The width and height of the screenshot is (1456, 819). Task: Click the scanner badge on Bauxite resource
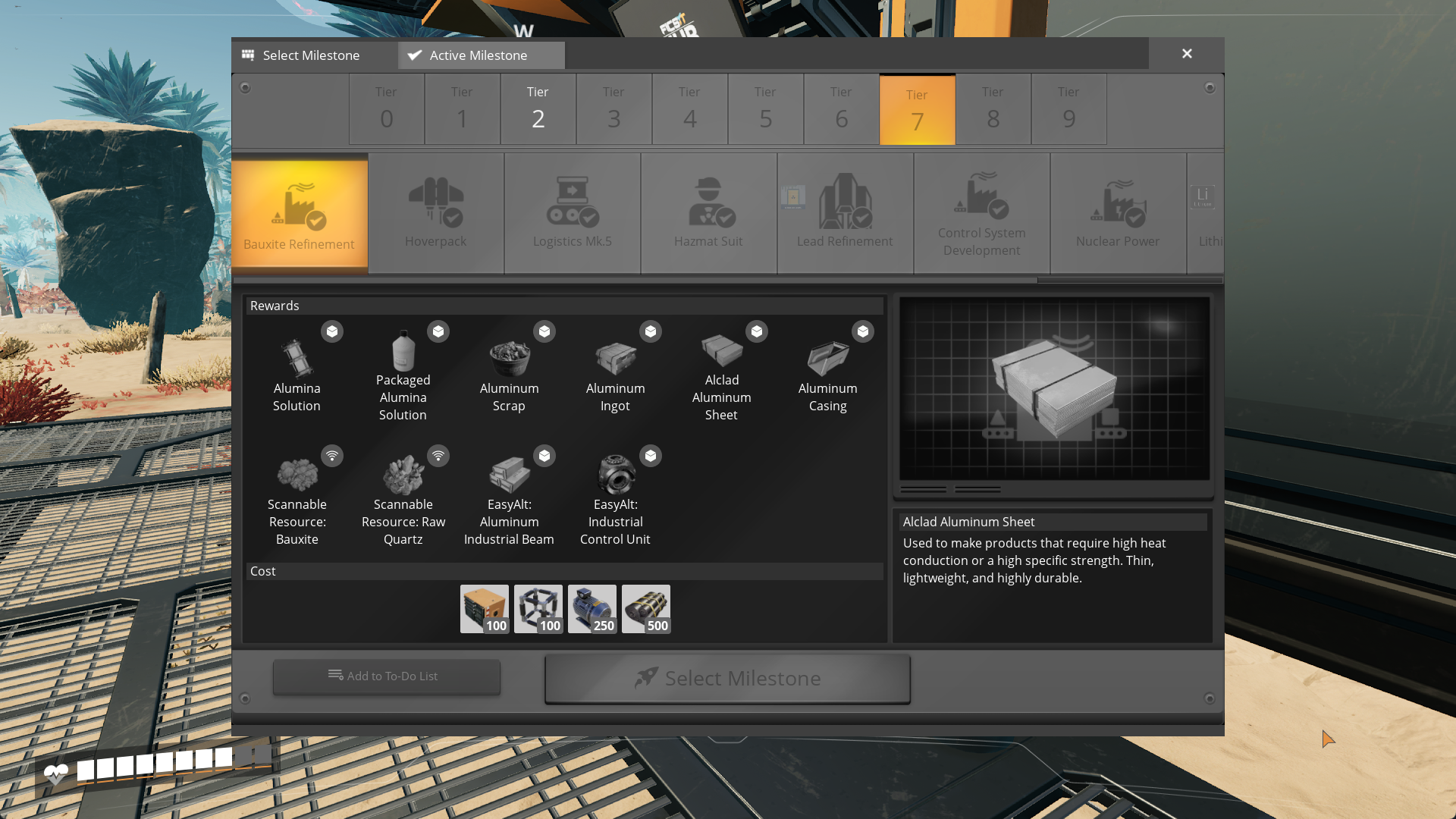point(332,456)
